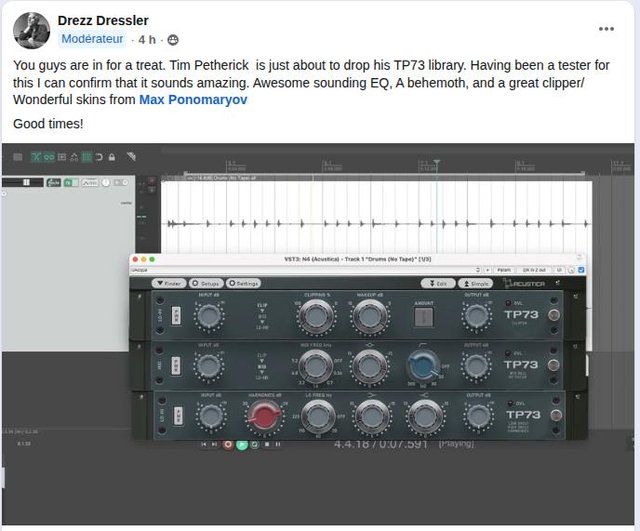
Task: Click the clipper row Output dB knob
Action: (476, 317)
